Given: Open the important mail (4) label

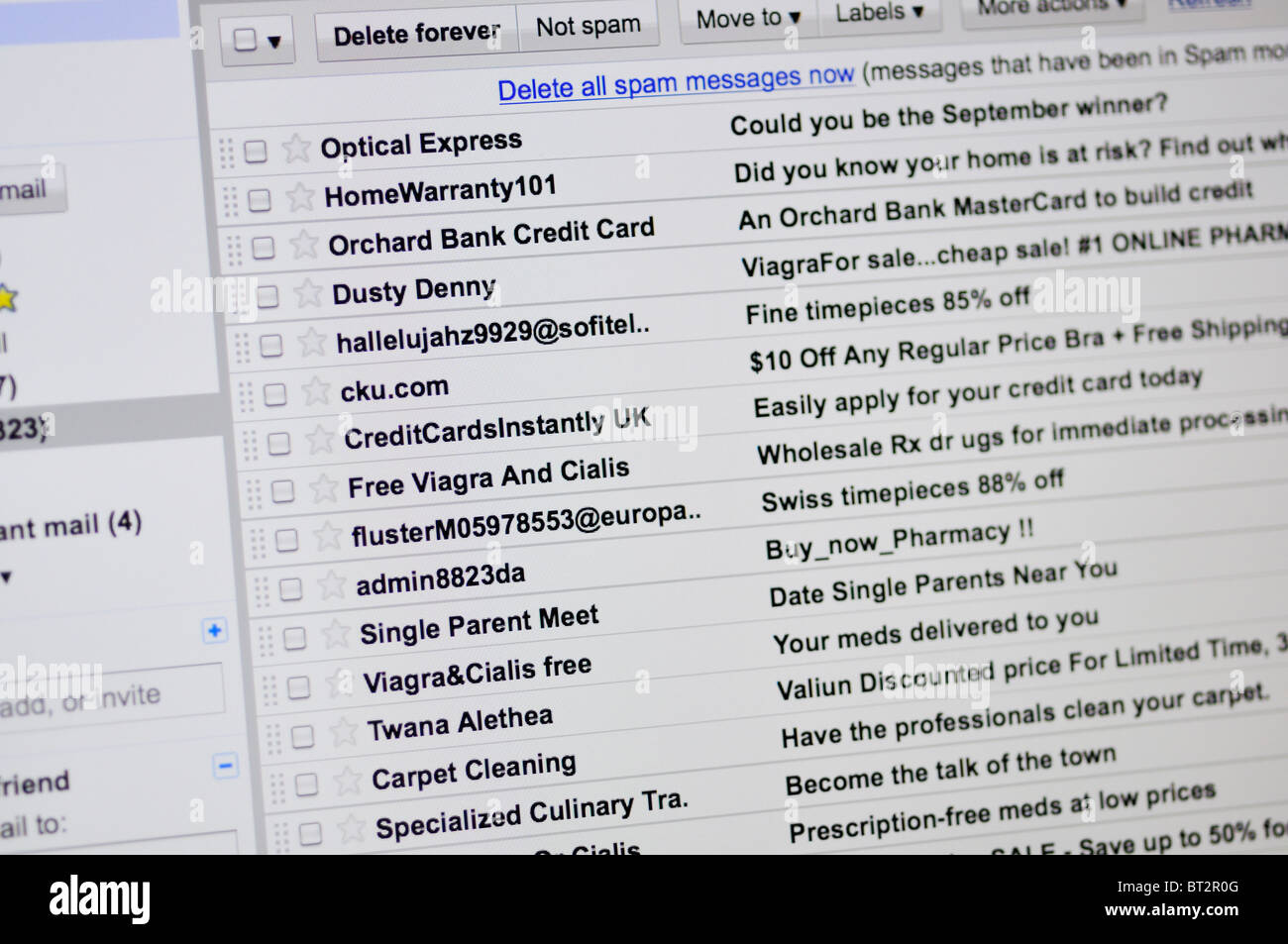Looking at the screenshot, I should 71,525.
